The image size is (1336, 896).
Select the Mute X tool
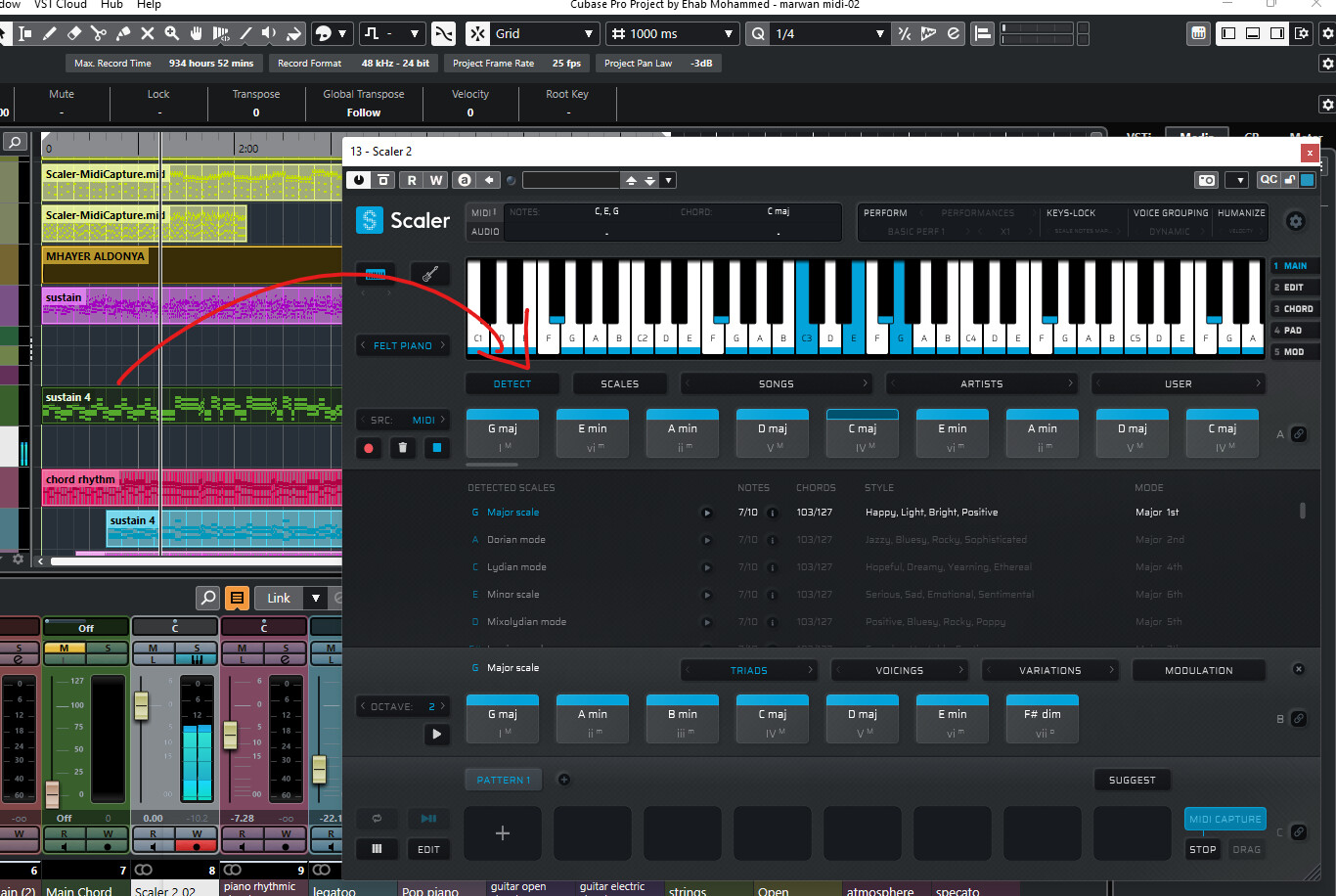148,33
